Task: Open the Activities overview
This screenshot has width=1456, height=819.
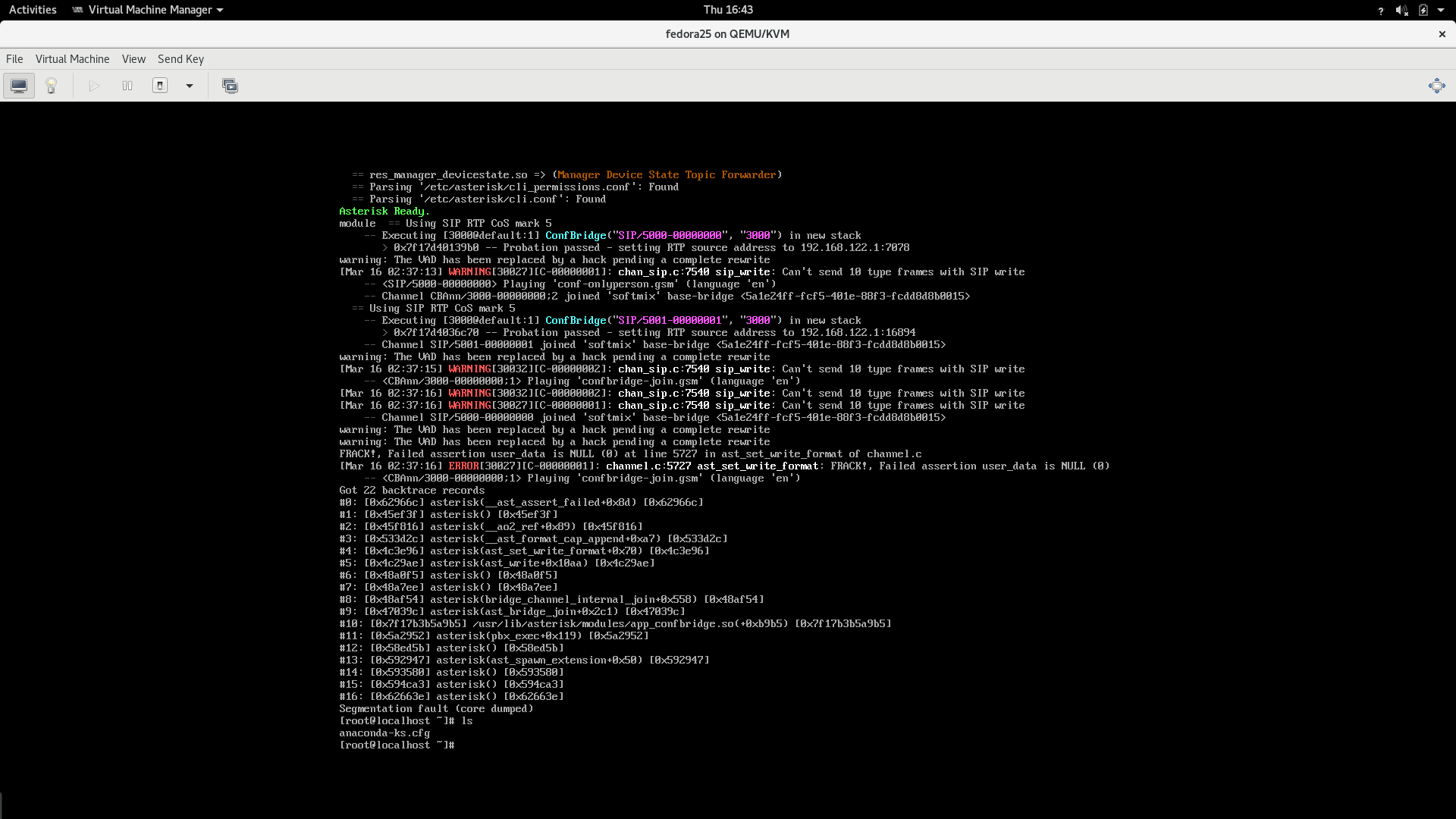Action: point(33,10)
